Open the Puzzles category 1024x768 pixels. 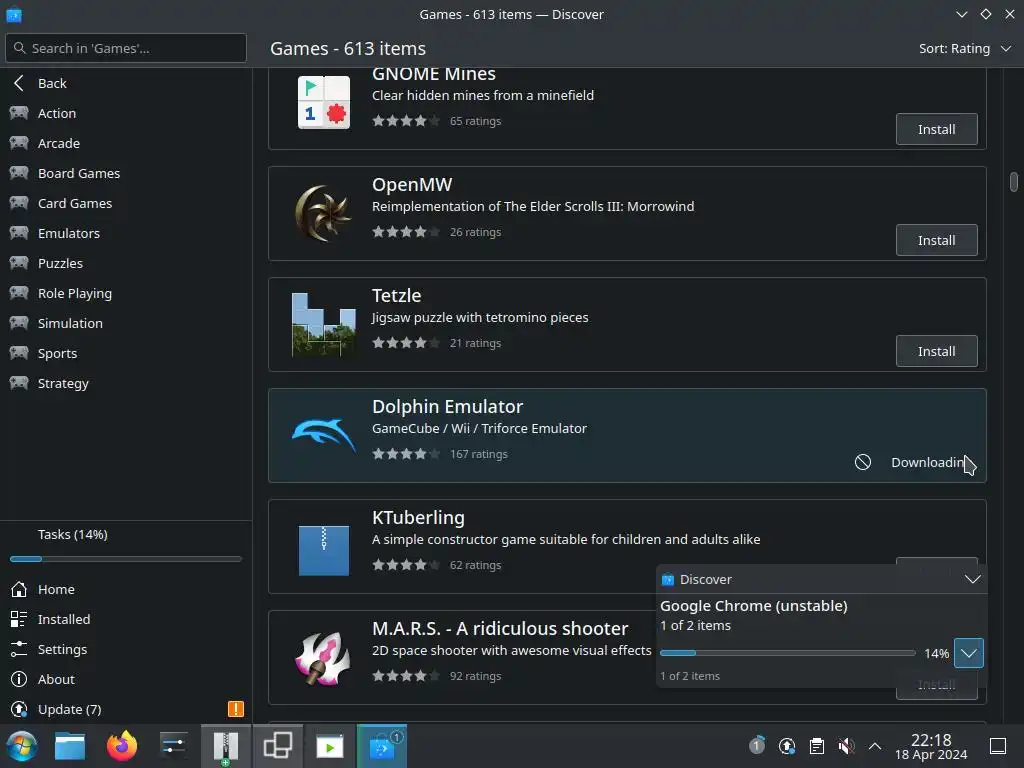click(x=124, y=263)
